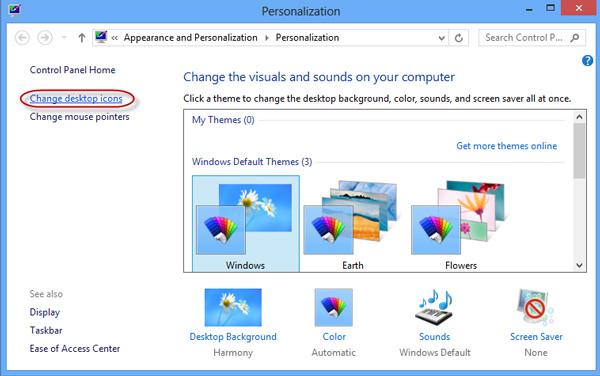
Task: Open the Screen Saver icon
Action: 535,307
